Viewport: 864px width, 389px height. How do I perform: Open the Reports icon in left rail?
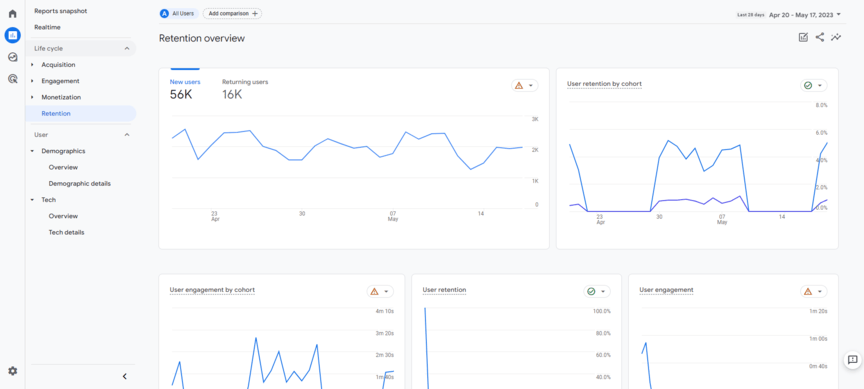coord(12,35)
